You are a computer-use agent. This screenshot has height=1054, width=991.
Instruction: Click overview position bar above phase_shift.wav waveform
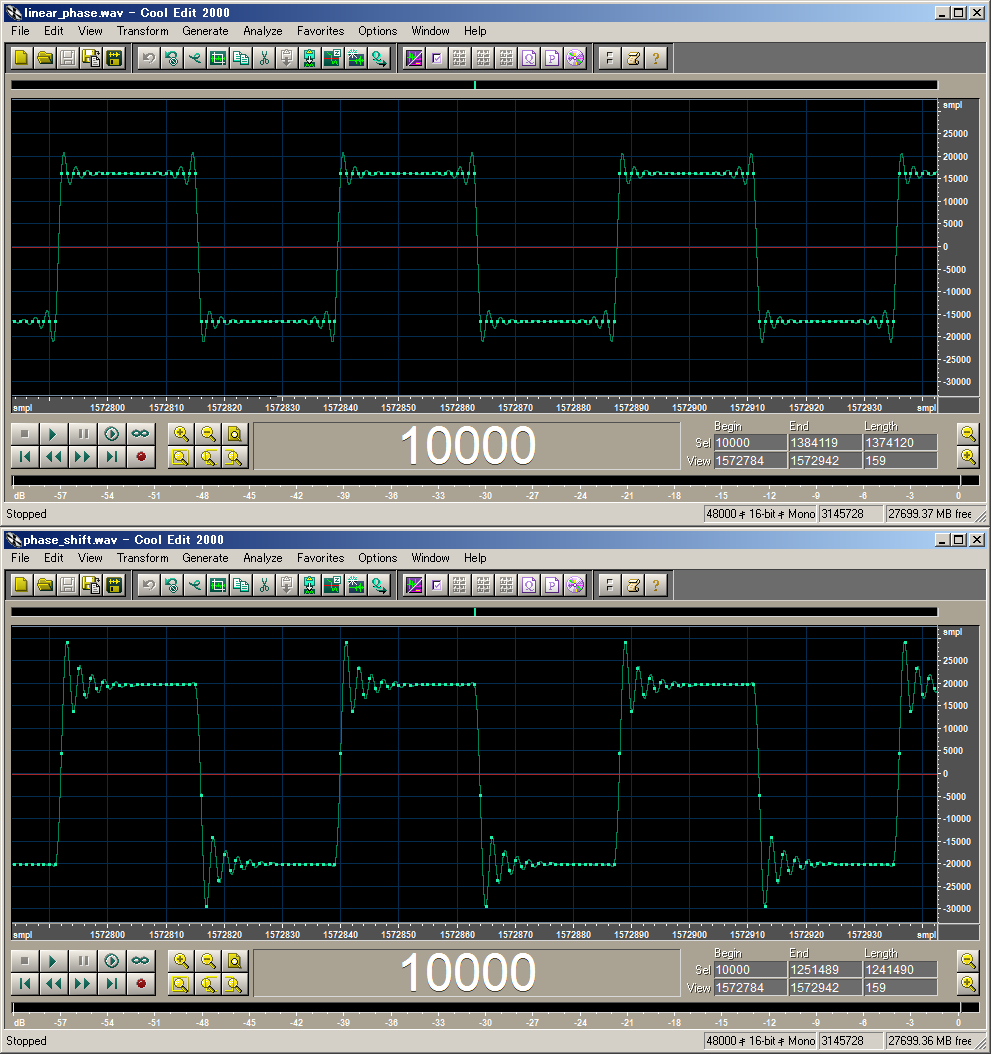point(474,612)
